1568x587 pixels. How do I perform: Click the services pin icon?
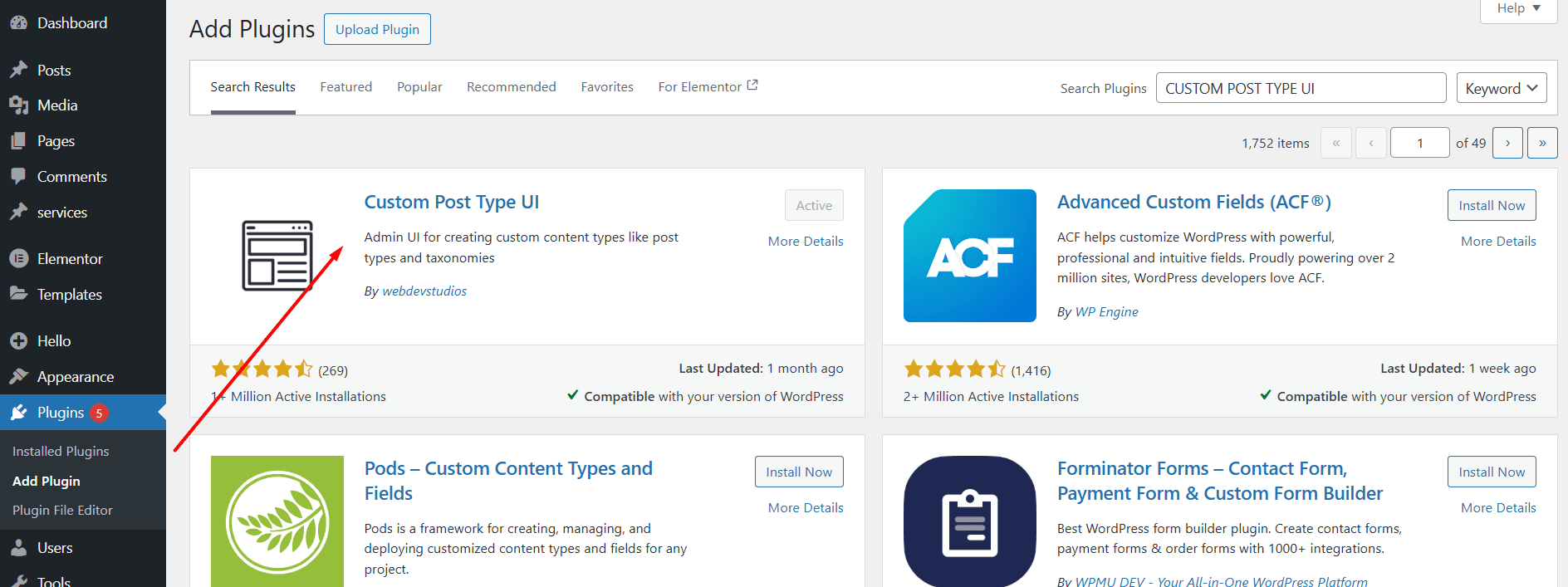tap(18, 212)
